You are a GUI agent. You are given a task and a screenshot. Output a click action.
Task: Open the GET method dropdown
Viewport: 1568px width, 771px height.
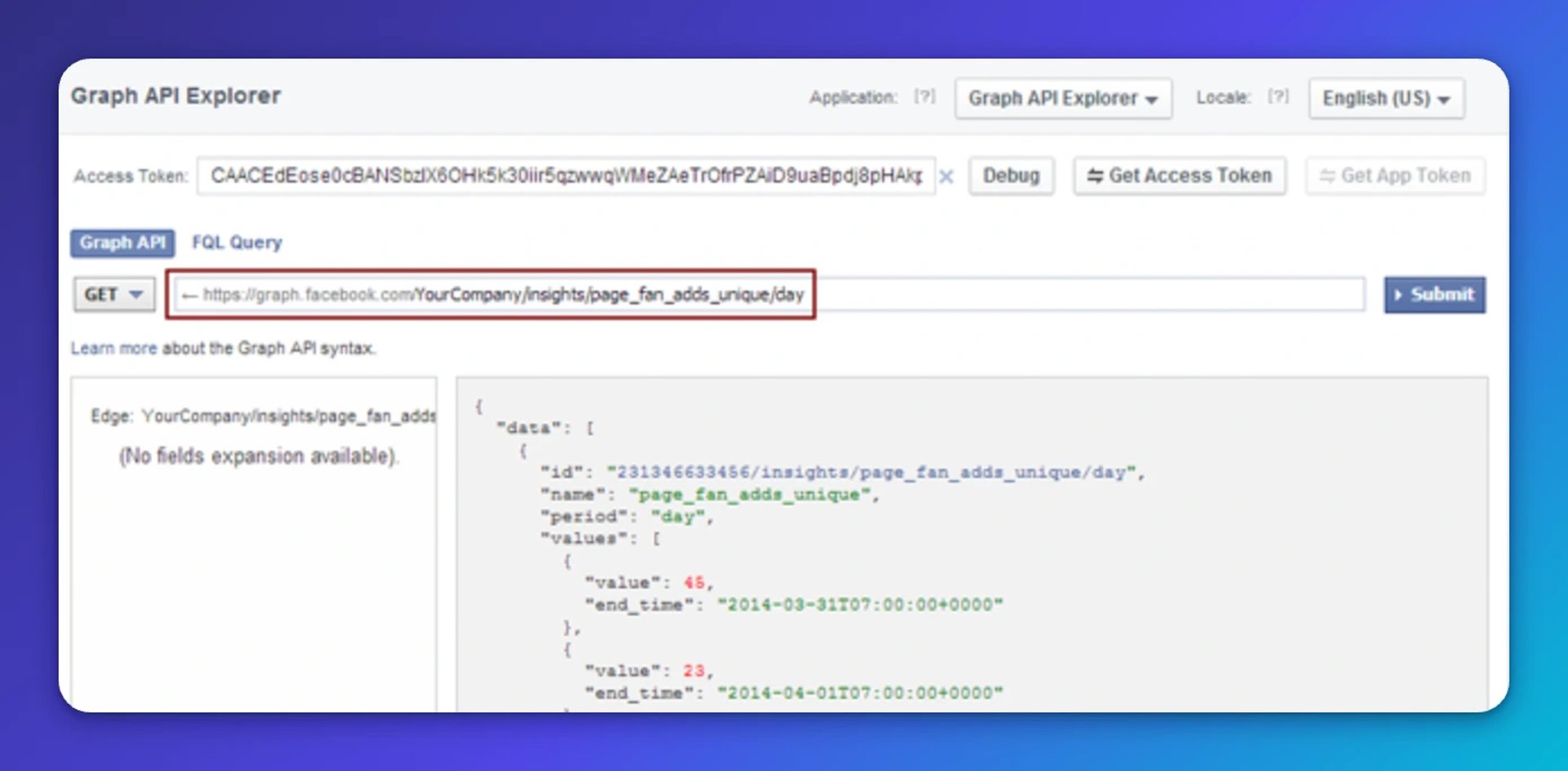point(114,294)
